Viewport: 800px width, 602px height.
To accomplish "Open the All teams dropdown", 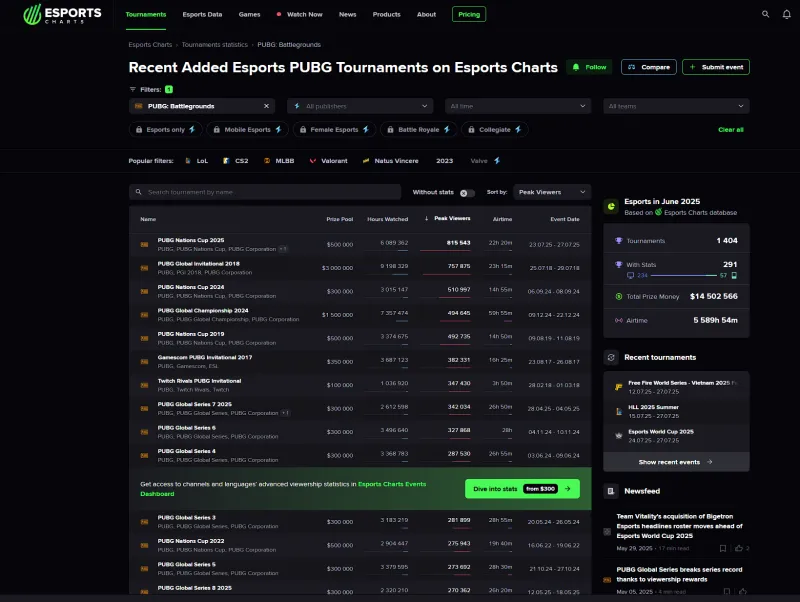I will coord(676,106).
